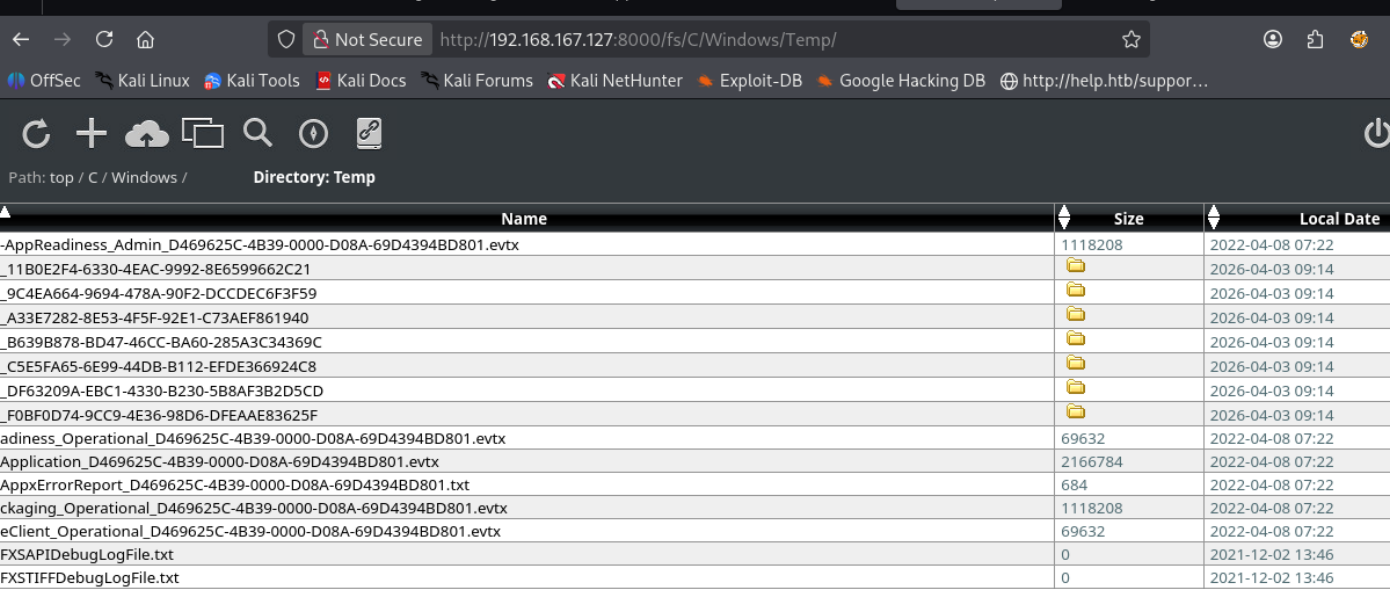Click the power logout icon
The image size is (1390, 589).
click(1377, 133)
